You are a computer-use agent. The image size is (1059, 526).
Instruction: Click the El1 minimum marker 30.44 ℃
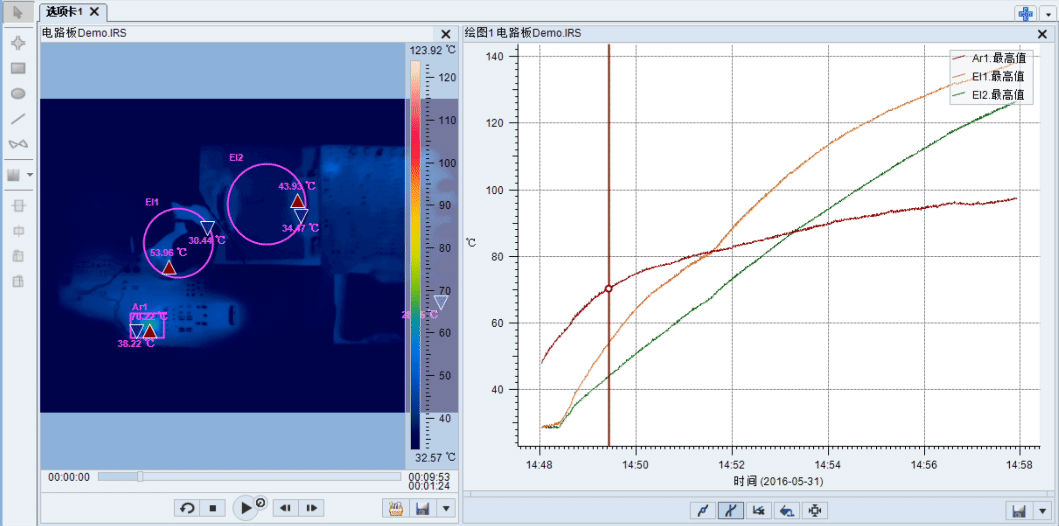pyautogui.click(x=207, y=228)
